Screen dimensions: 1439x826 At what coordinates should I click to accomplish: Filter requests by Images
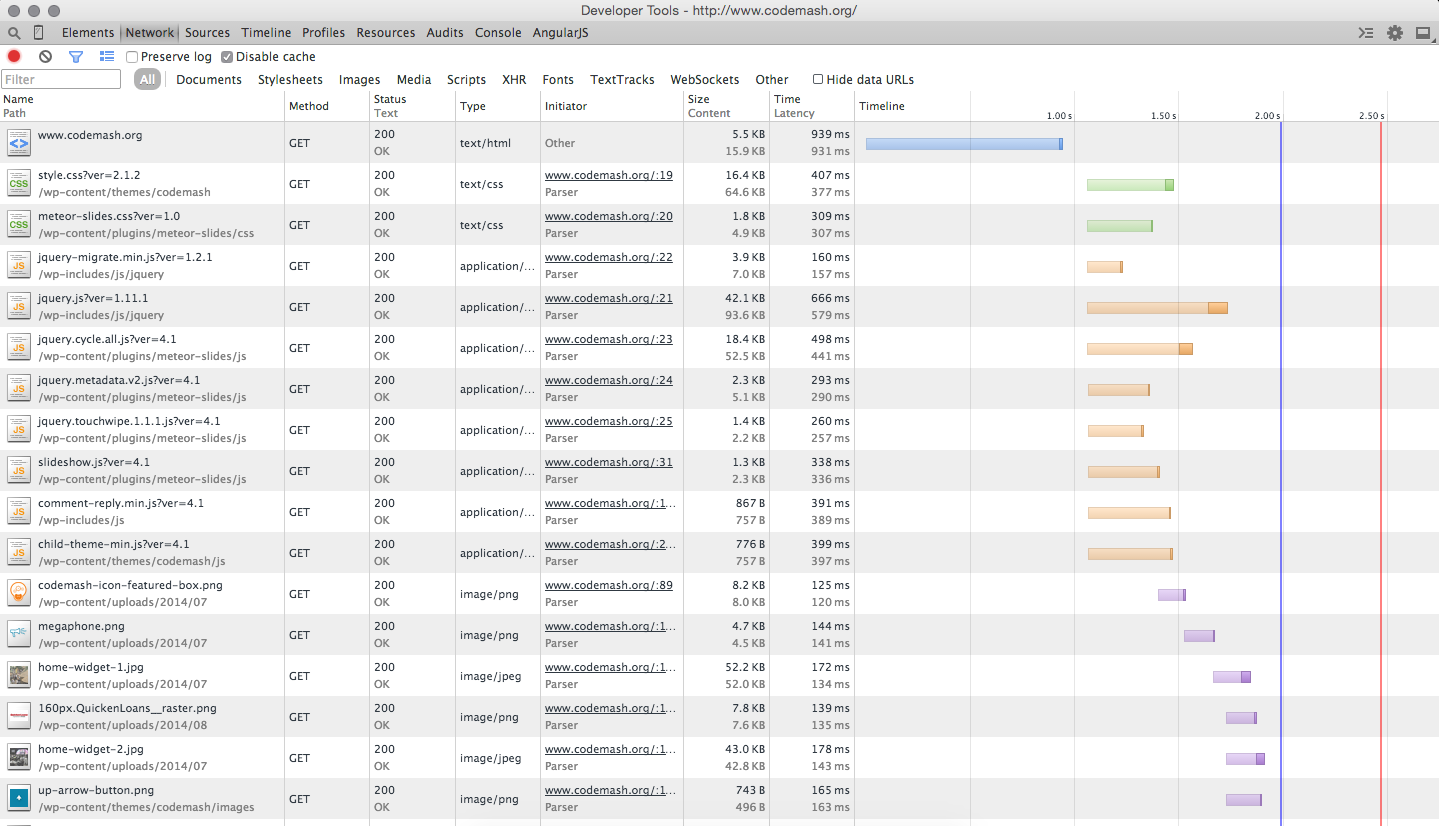pos(359,79)
